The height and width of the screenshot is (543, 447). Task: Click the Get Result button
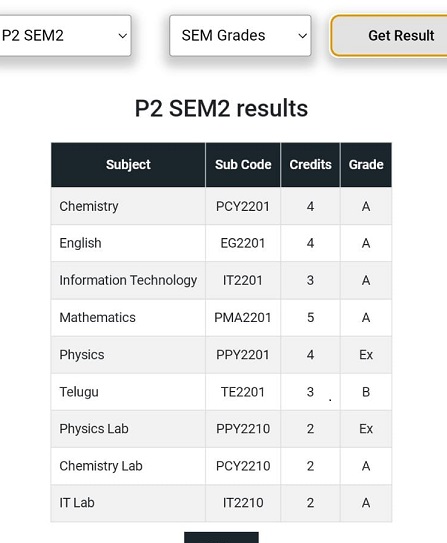pos(389,36)
